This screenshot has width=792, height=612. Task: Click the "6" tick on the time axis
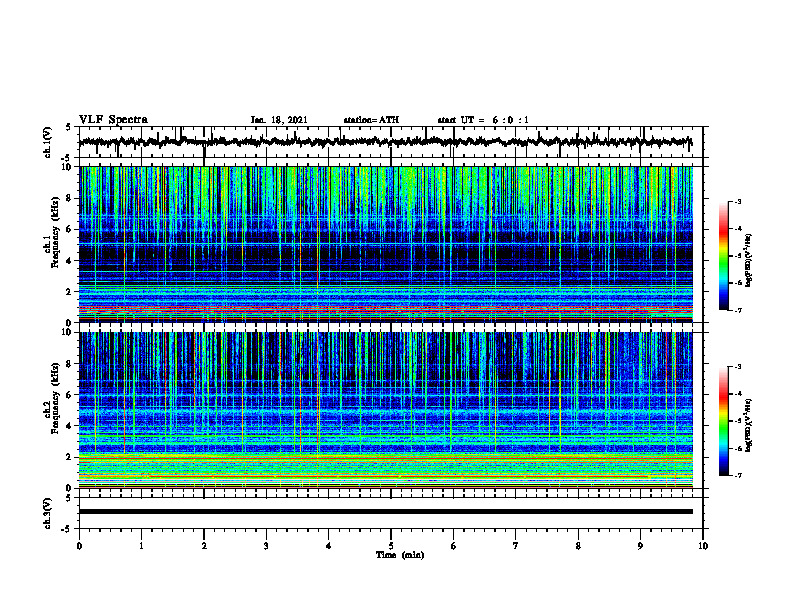pos(454,546)
